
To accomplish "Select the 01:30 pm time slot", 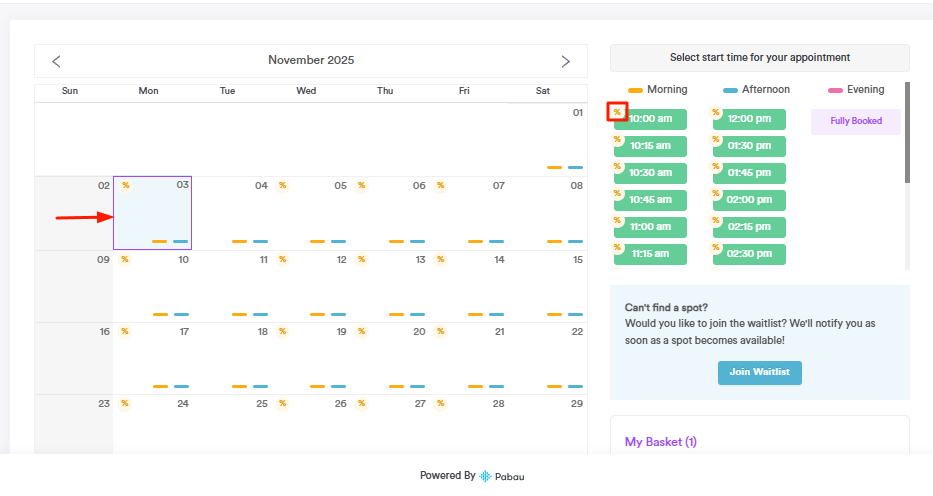I will pyautogui.click(x=749, y=145).
